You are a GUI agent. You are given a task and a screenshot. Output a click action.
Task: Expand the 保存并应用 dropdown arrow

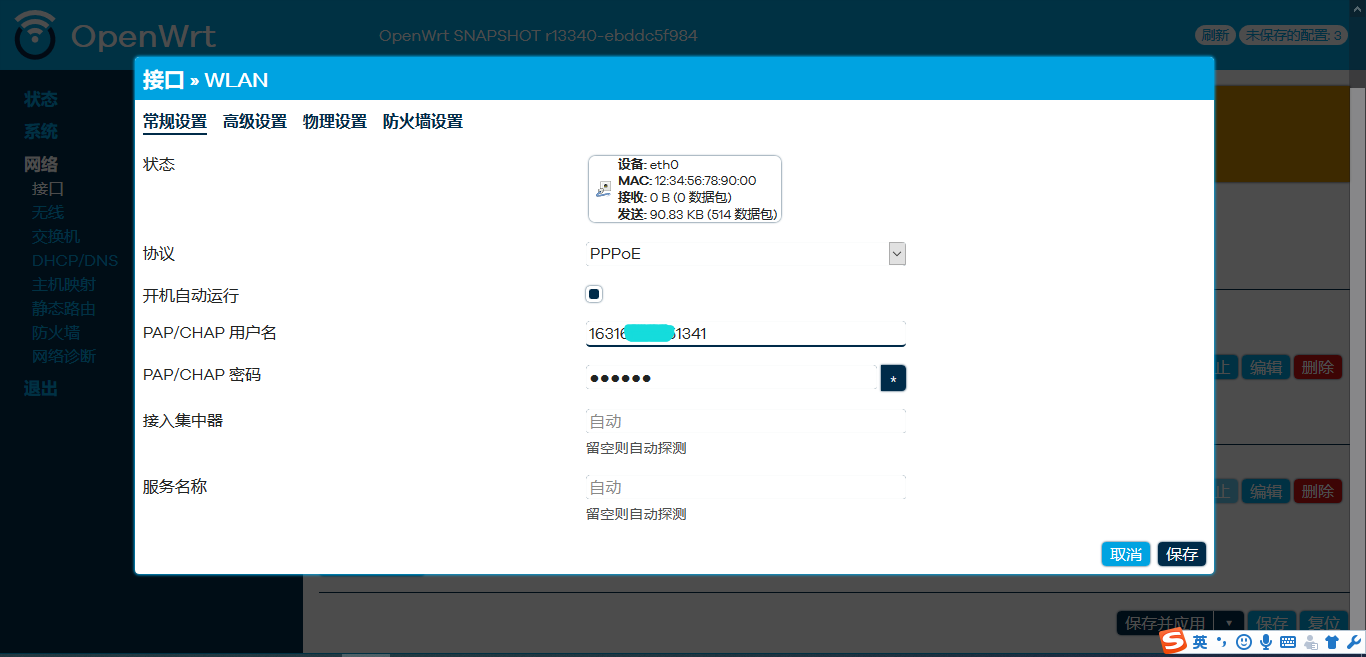1229,623
